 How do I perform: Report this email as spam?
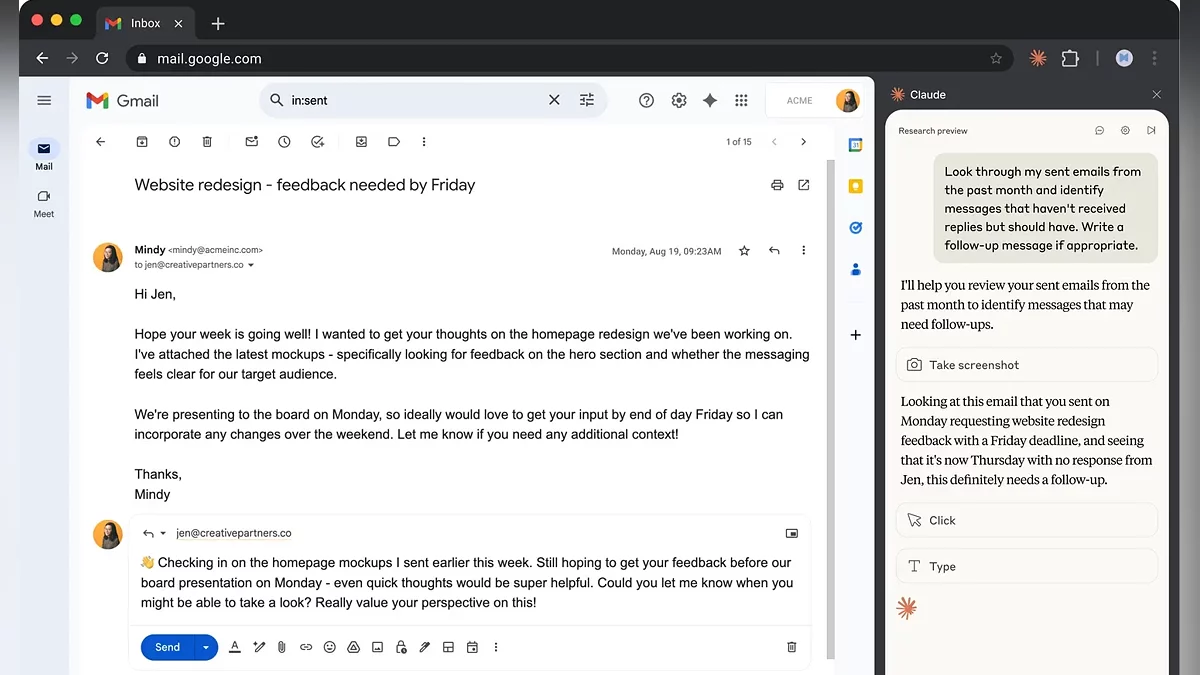pos(175,142)
